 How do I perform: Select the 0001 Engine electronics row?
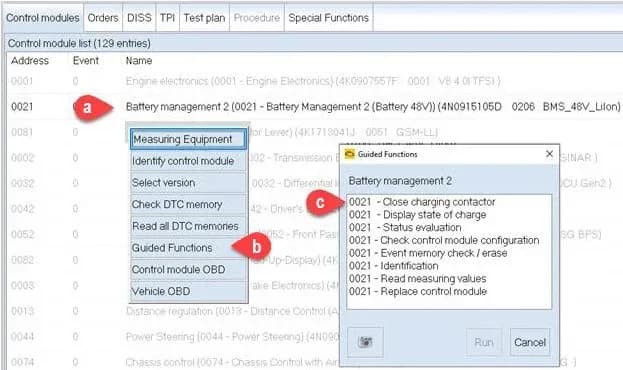pos(314,81)
